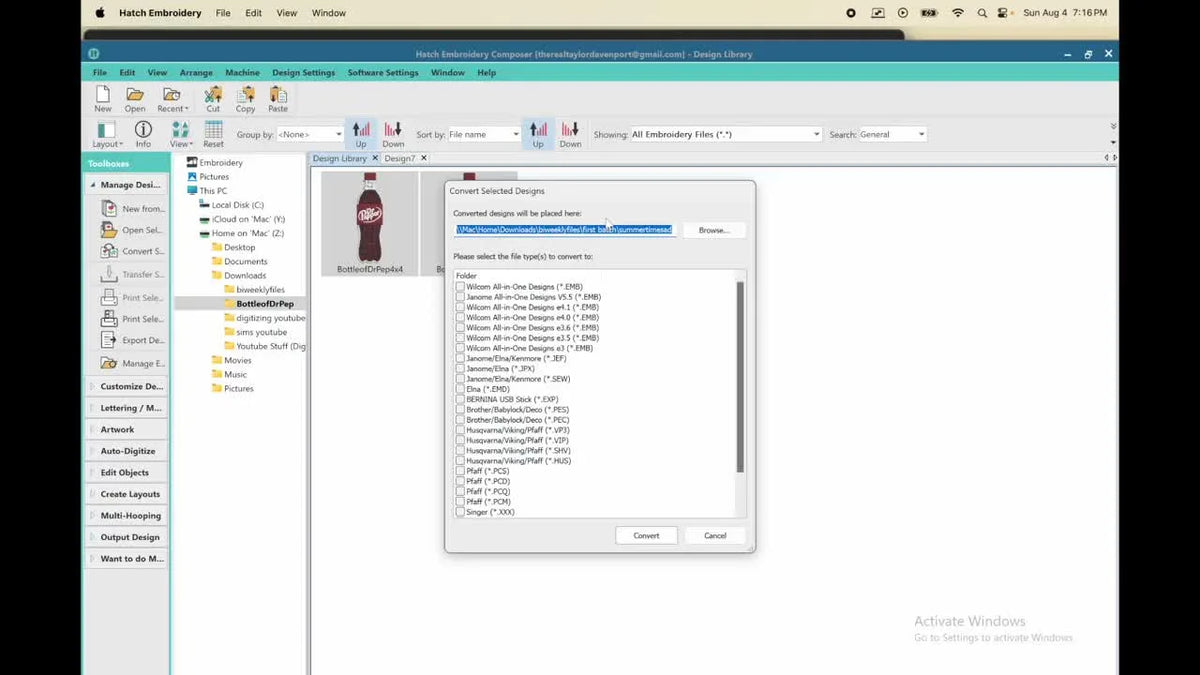Open the Design Settings menu
Screen dimensions: 1200x675
click(x=303, y=73)
